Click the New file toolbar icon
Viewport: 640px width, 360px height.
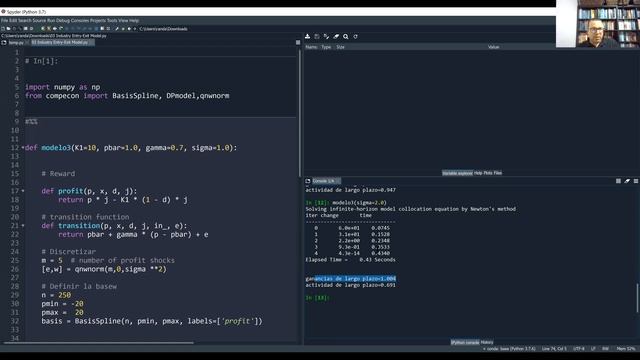click(2, 29)
